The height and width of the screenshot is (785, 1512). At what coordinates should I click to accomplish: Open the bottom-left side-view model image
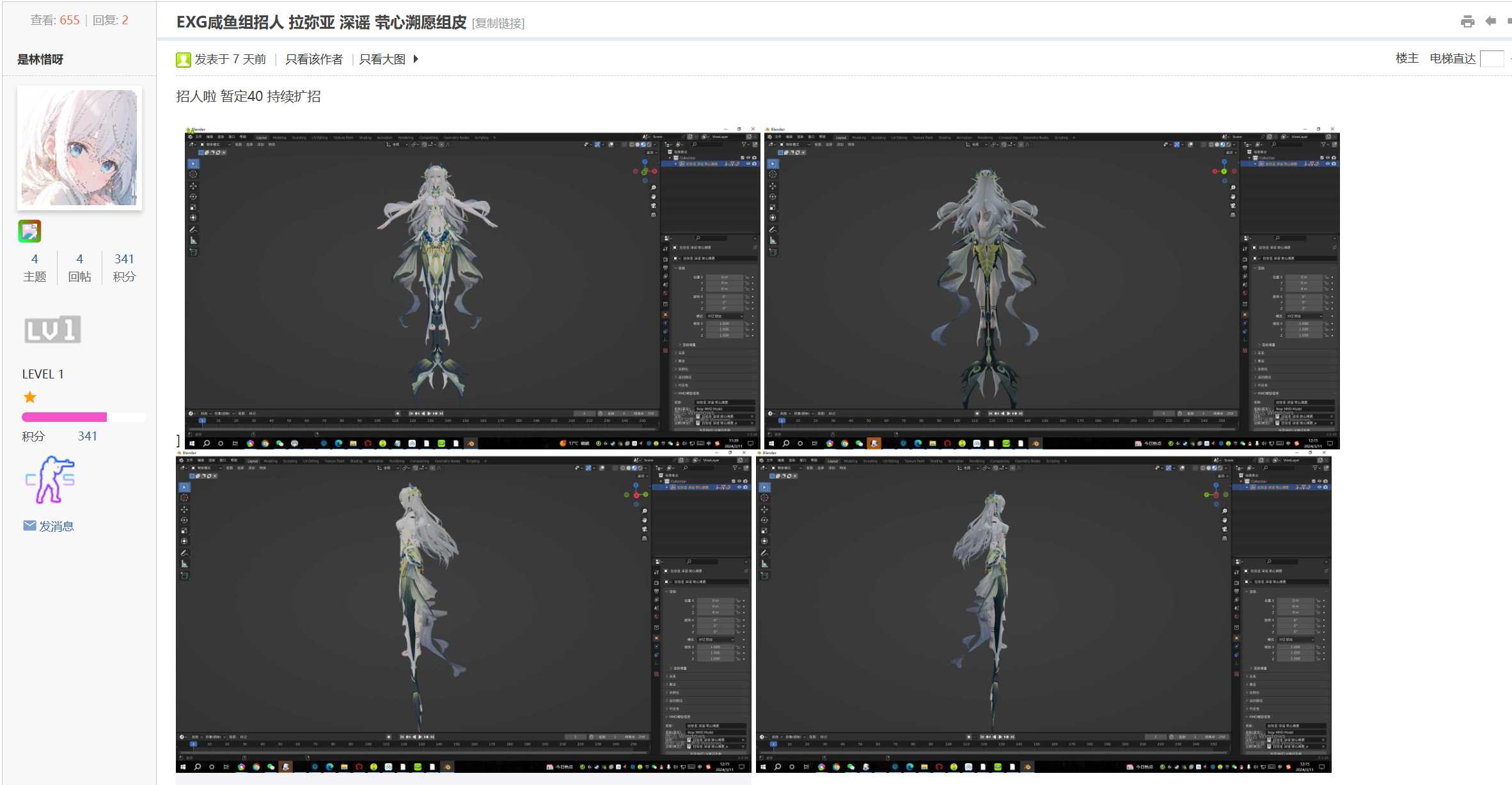pos(464,611)
